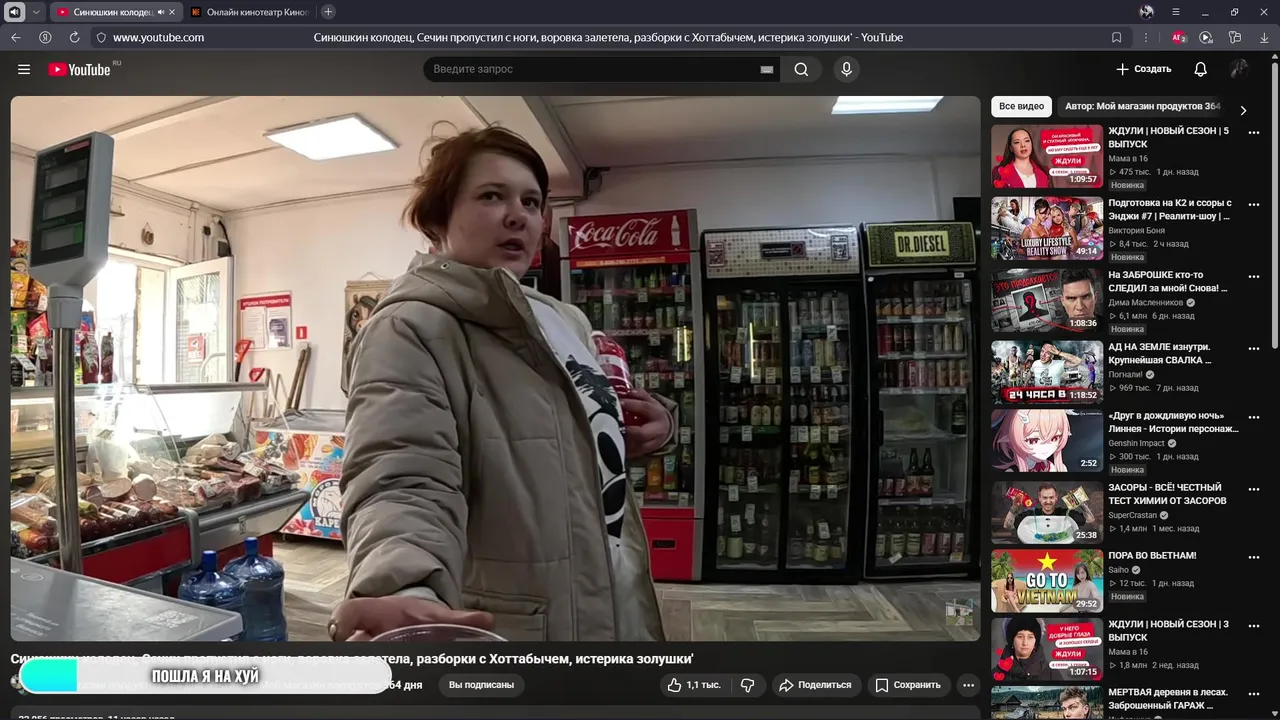Open the ЖДУЛИ 3 ВЫПУСК thumbnail

pos(1047,649)
